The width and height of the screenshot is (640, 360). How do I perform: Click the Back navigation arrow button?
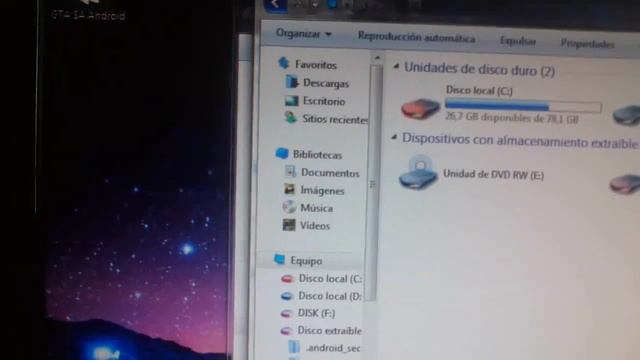tap(276, 5)
